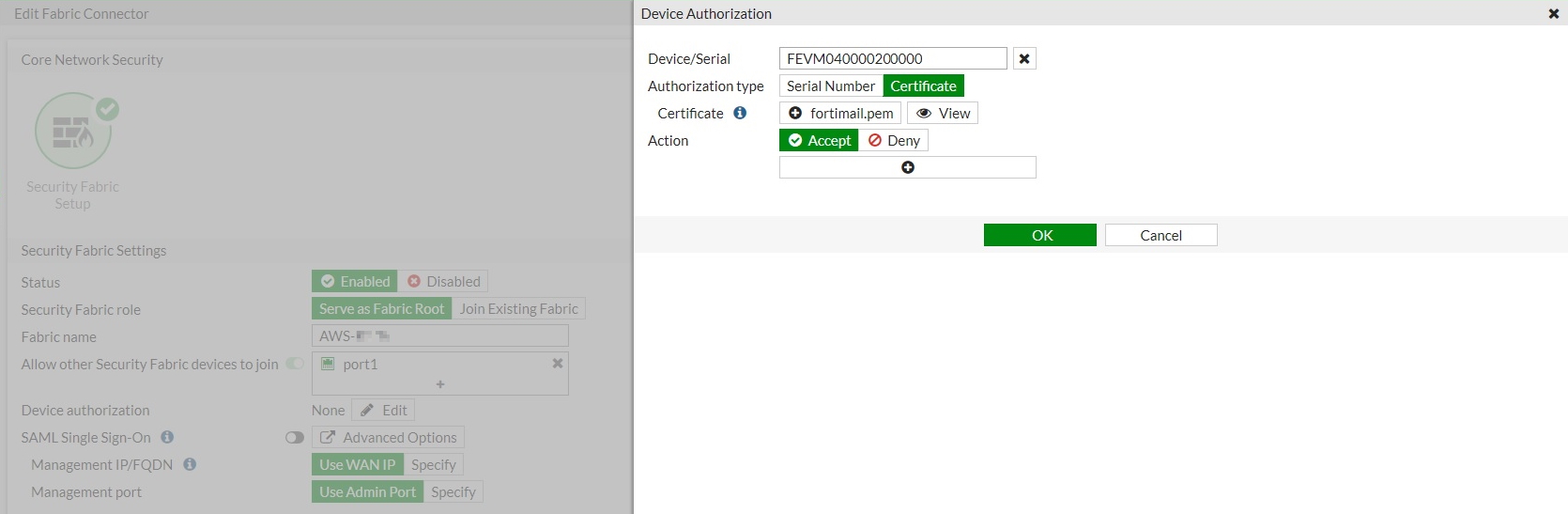Select Use WAN IP option

tap(358, 464)
